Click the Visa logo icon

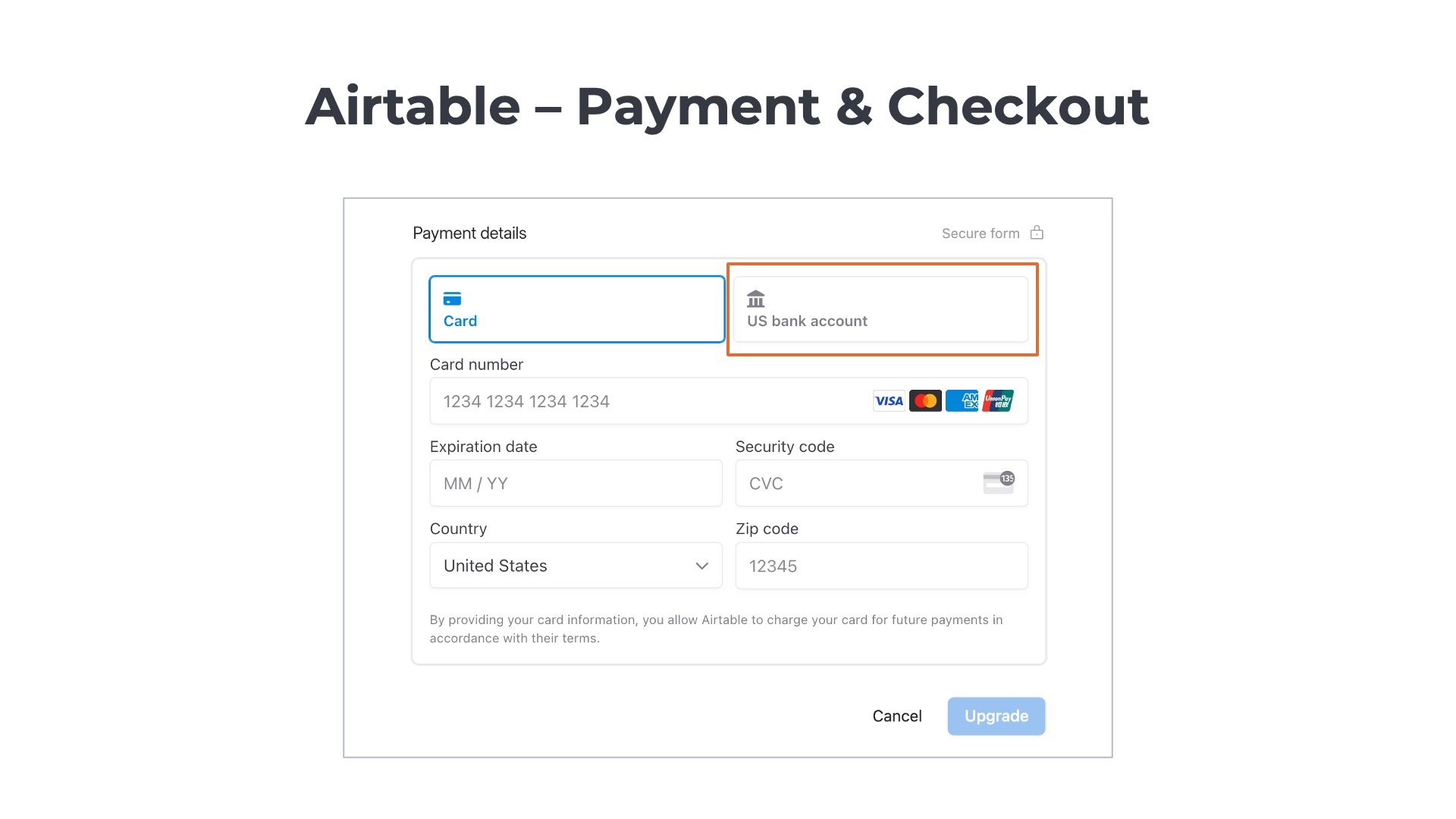pyautogui.click(x=888, y=400)
